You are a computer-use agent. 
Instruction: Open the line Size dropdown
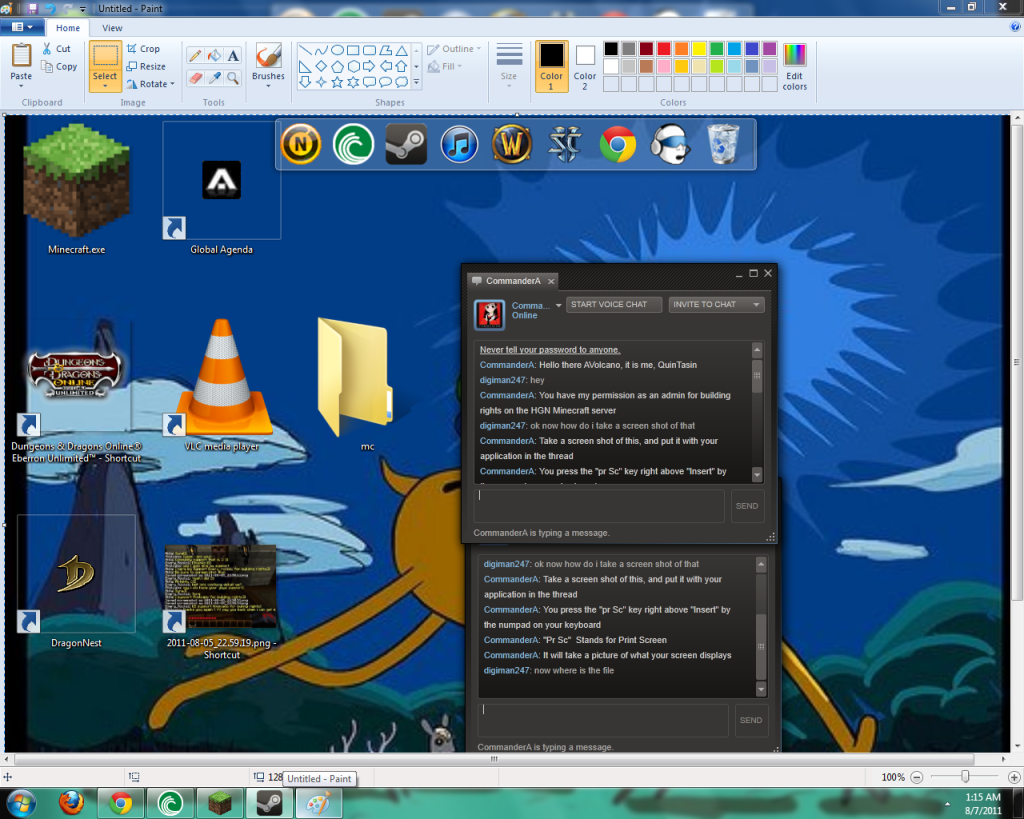point(509,65)
